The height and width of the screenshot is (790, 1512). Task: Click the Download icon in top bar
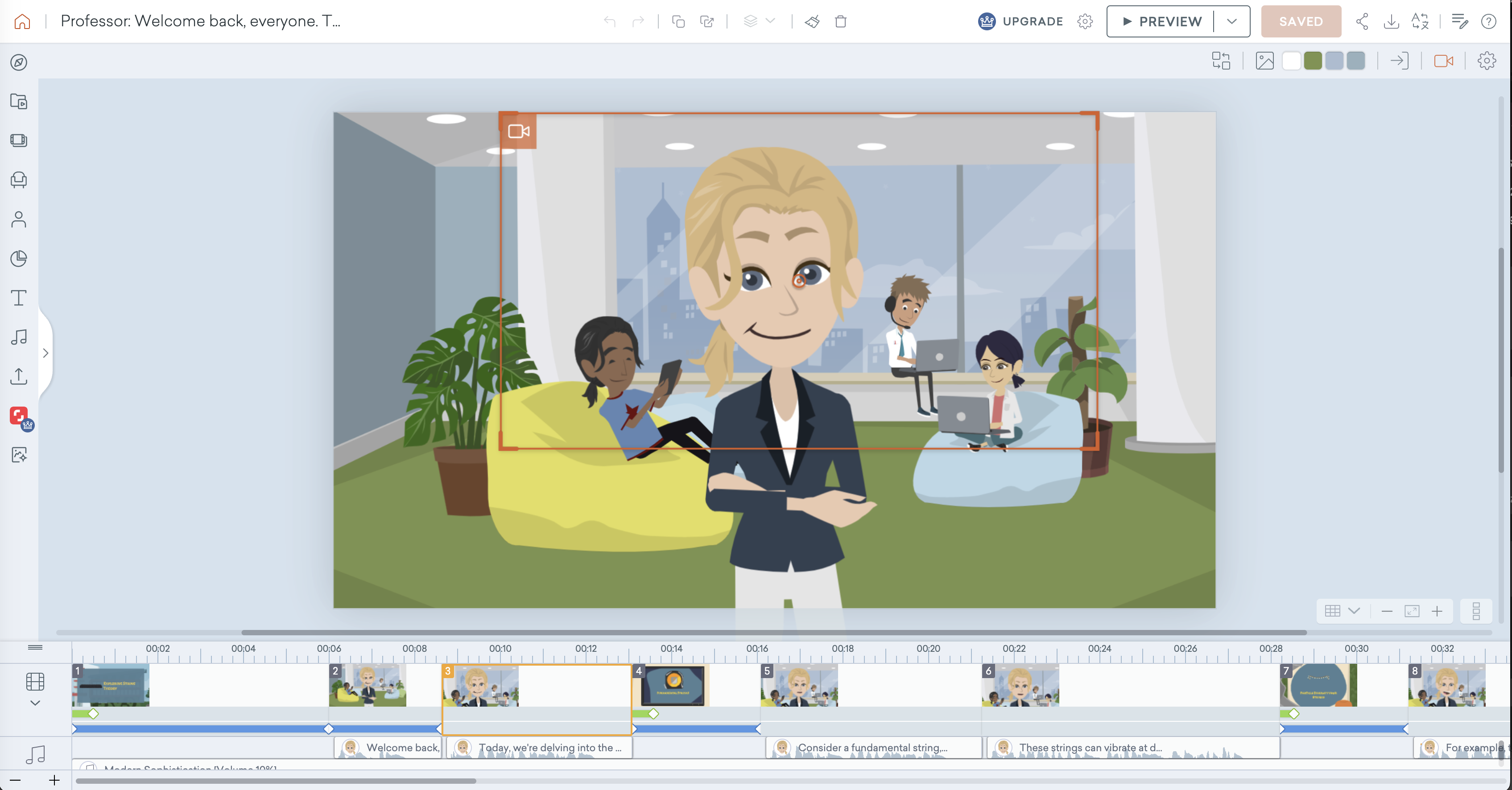tap(1391, 22)
